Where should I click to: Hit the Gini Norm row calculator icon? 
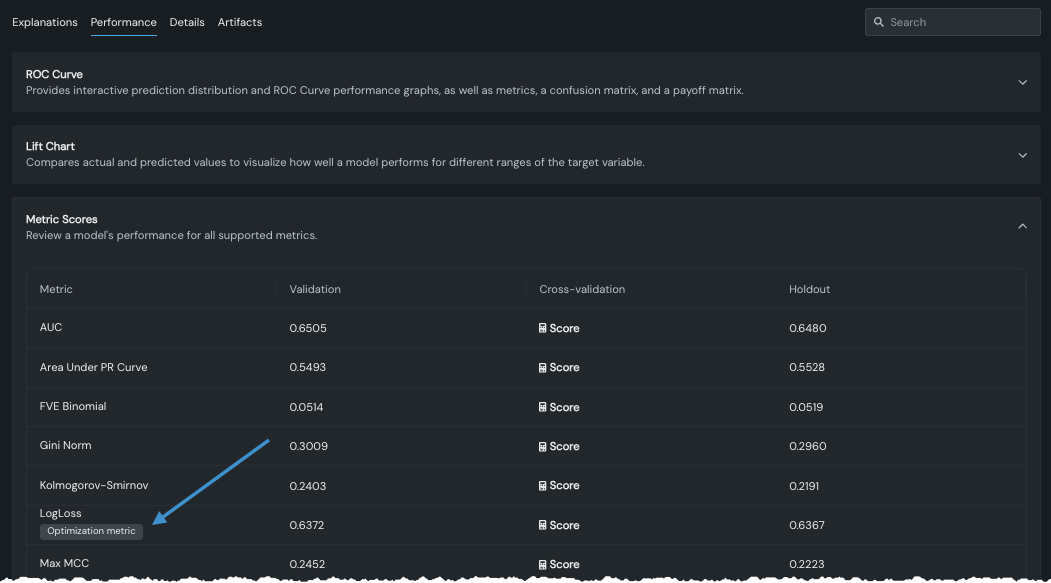[543, 446]
